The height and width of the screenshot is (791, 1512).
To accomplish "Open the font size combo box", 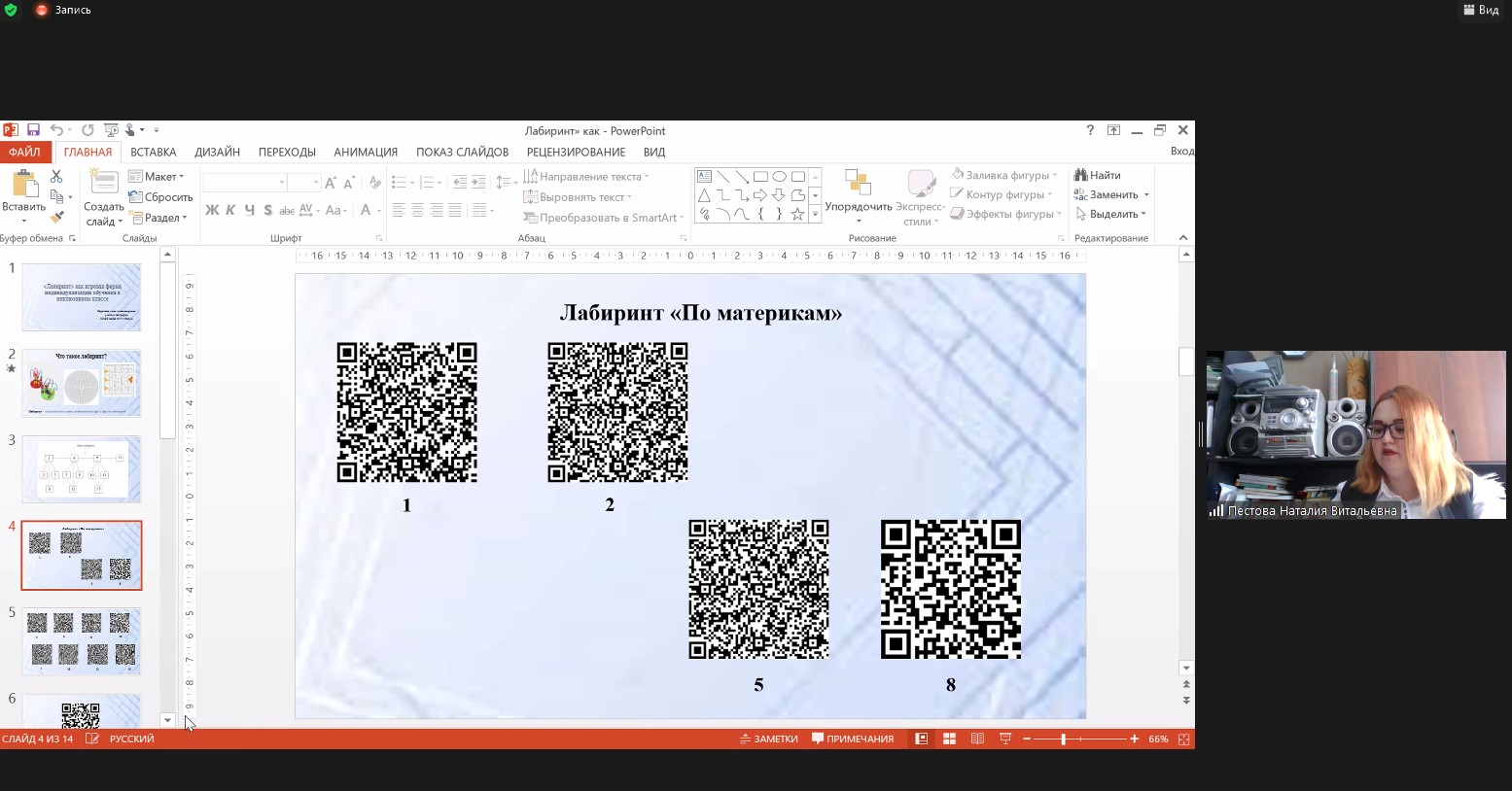I will click(304, 183).
